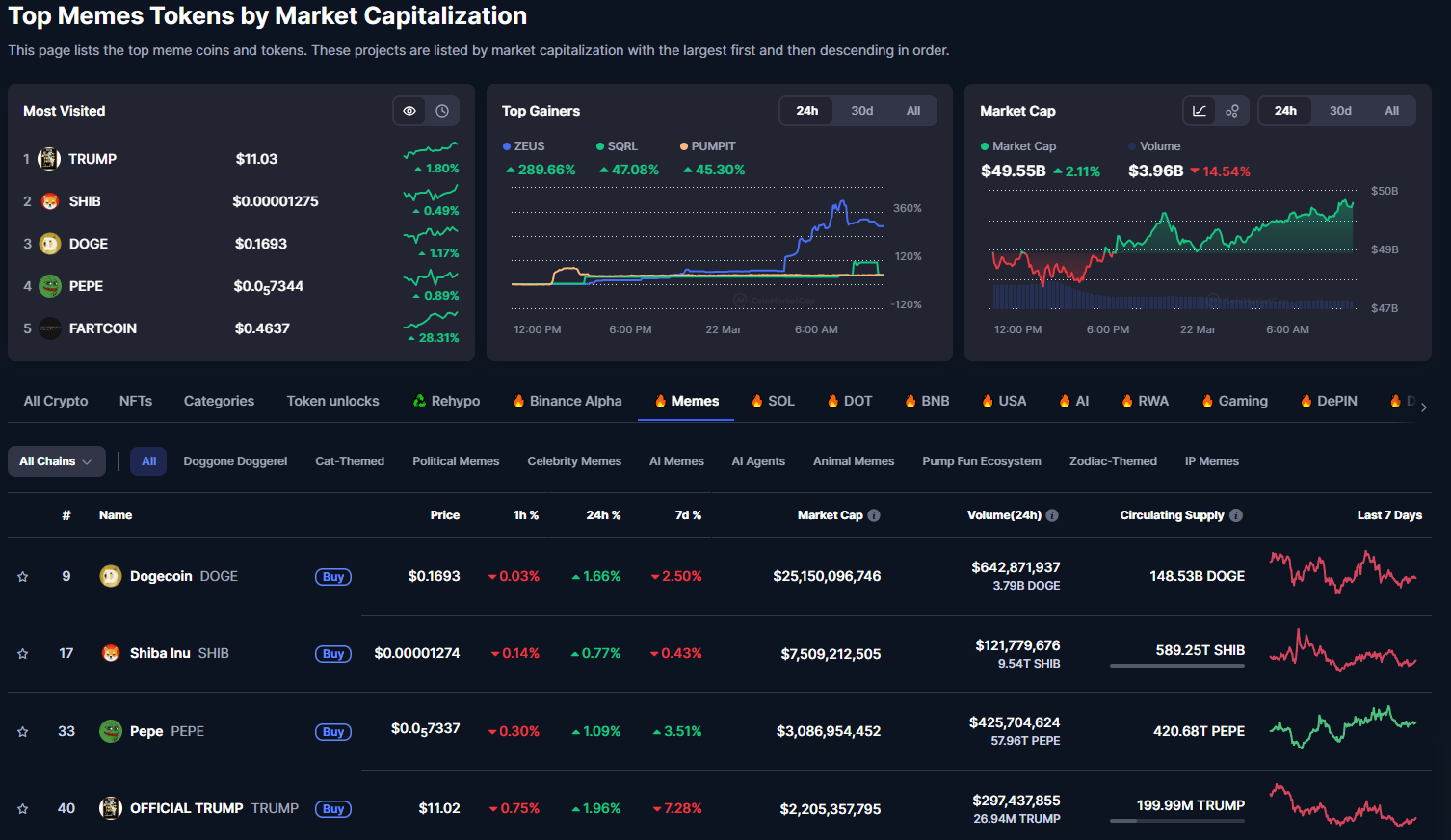Viewport: 1451px width, 840px height.
Task: Sort table by Name column
Action: [x=116, y=515]
